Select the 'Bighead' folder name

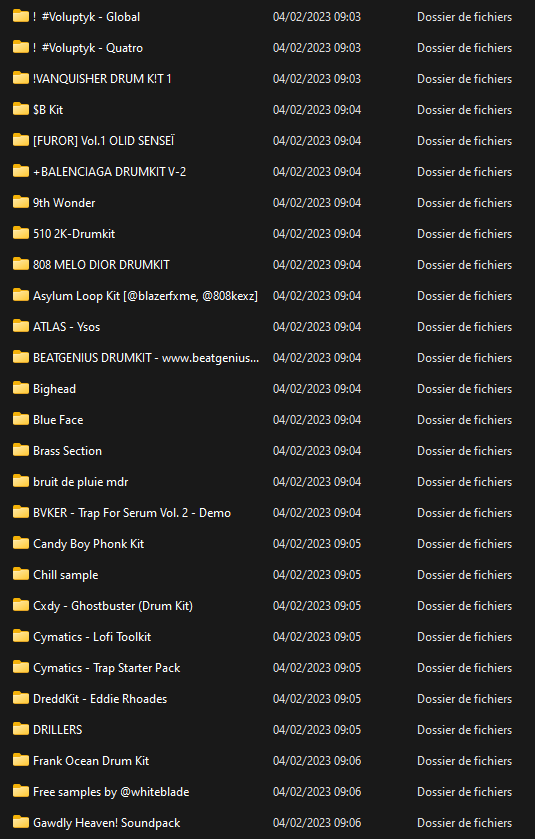click(x=55, y=389)
